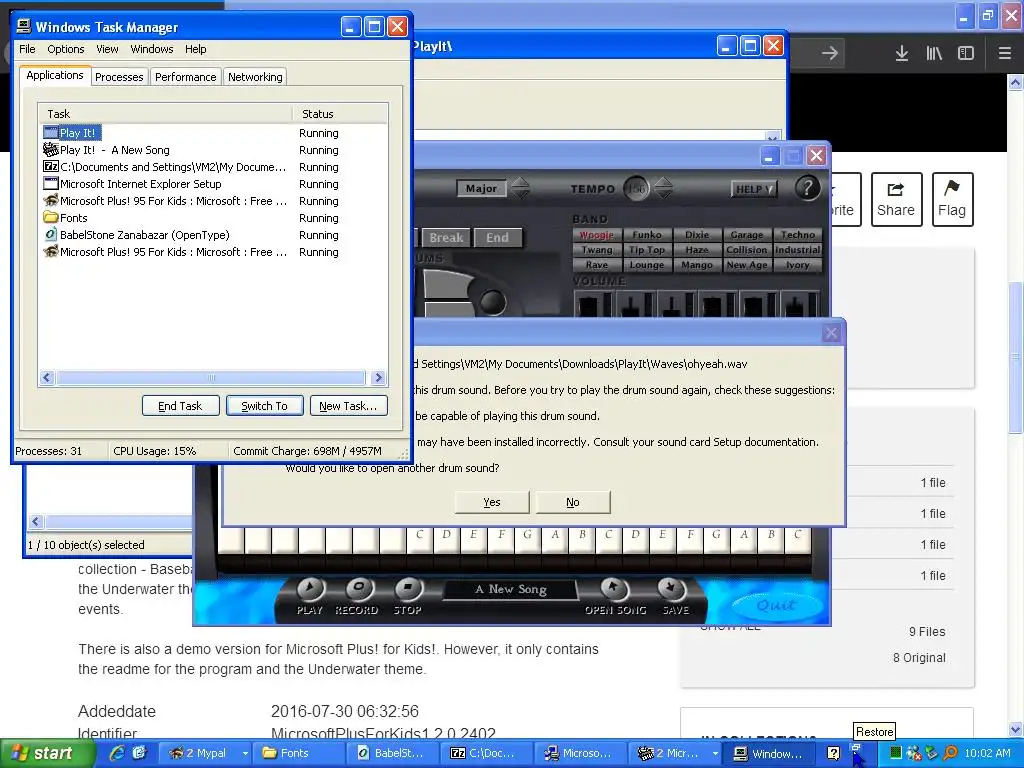Open the Major scale selector box
The height and width of the screenshot is (768, 1024).
(x=481, y=188)
